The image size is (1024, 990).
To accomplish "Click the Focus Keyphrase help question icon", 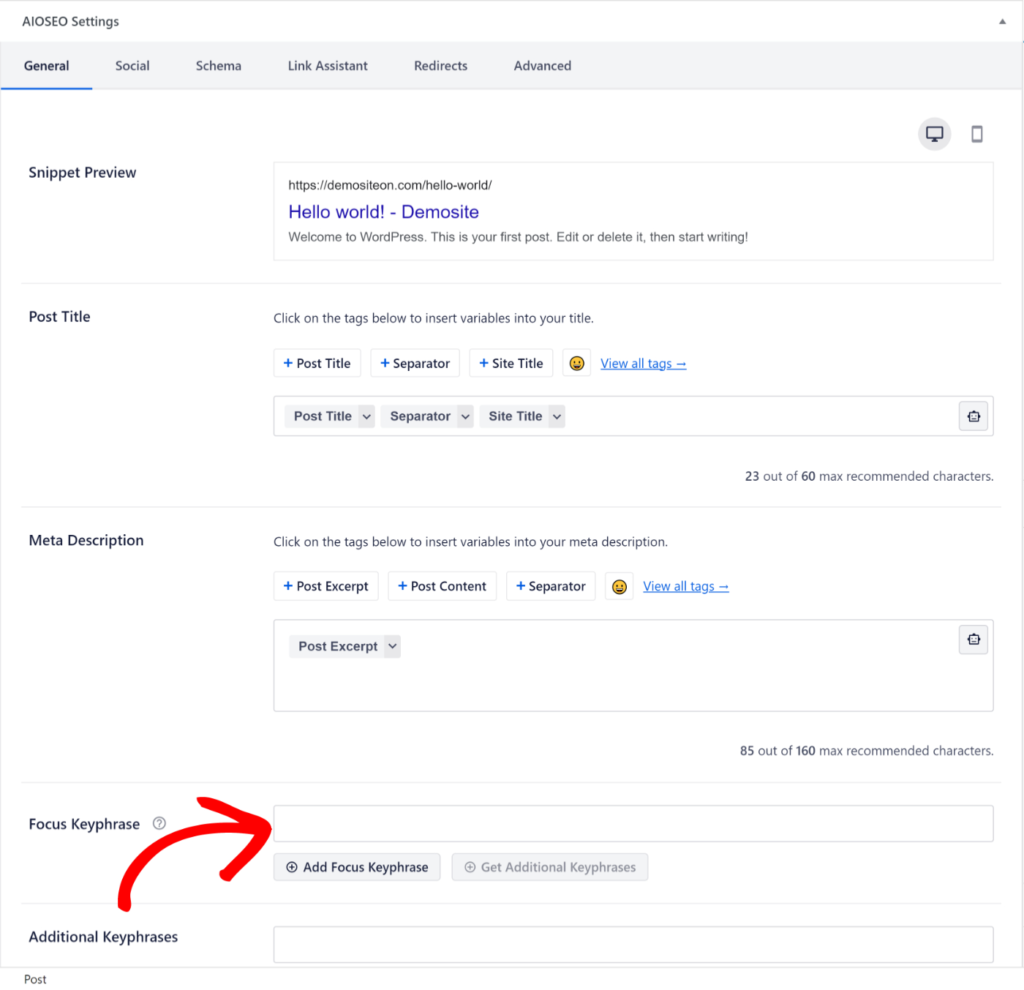I will pyautogui.click(x=159, y=824).
